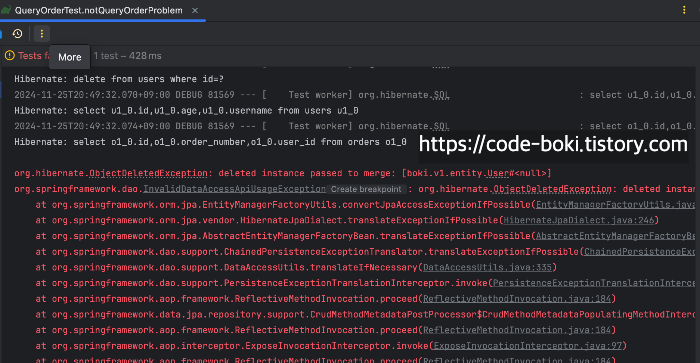This screenshot has width=700, height=363.
Task: Open run panel options kebab menu at top right
Action: [684, 10]
